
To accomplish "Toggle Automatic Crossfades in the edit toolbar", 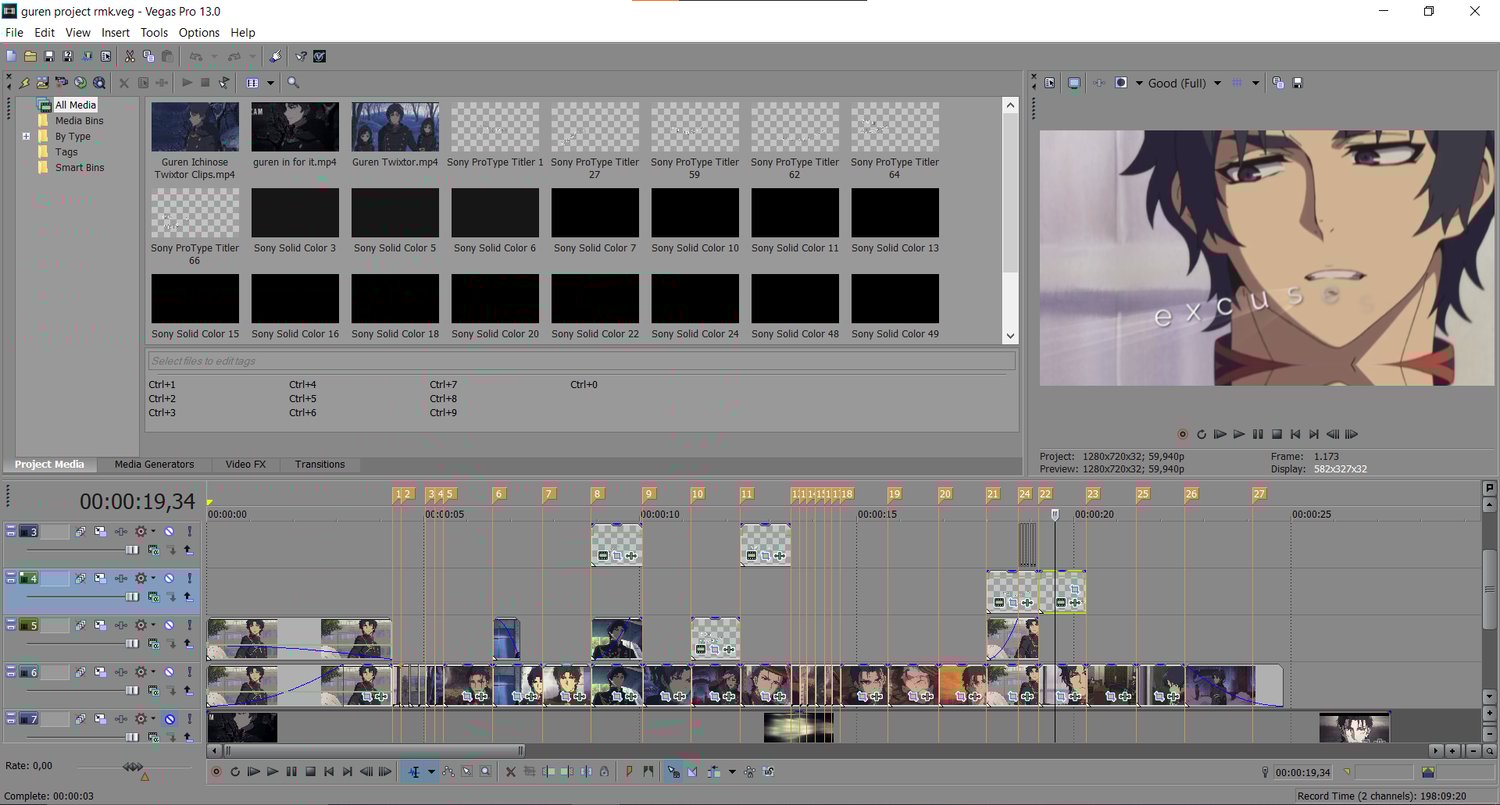I will coord(692,771).
